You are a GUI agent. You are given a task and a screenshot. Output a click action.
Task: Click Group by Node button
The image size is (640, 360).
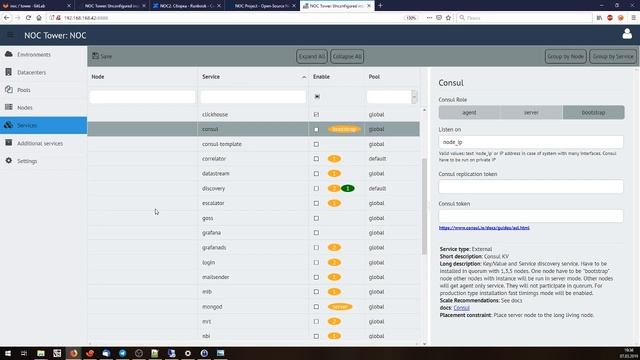(x=565, y=56)
